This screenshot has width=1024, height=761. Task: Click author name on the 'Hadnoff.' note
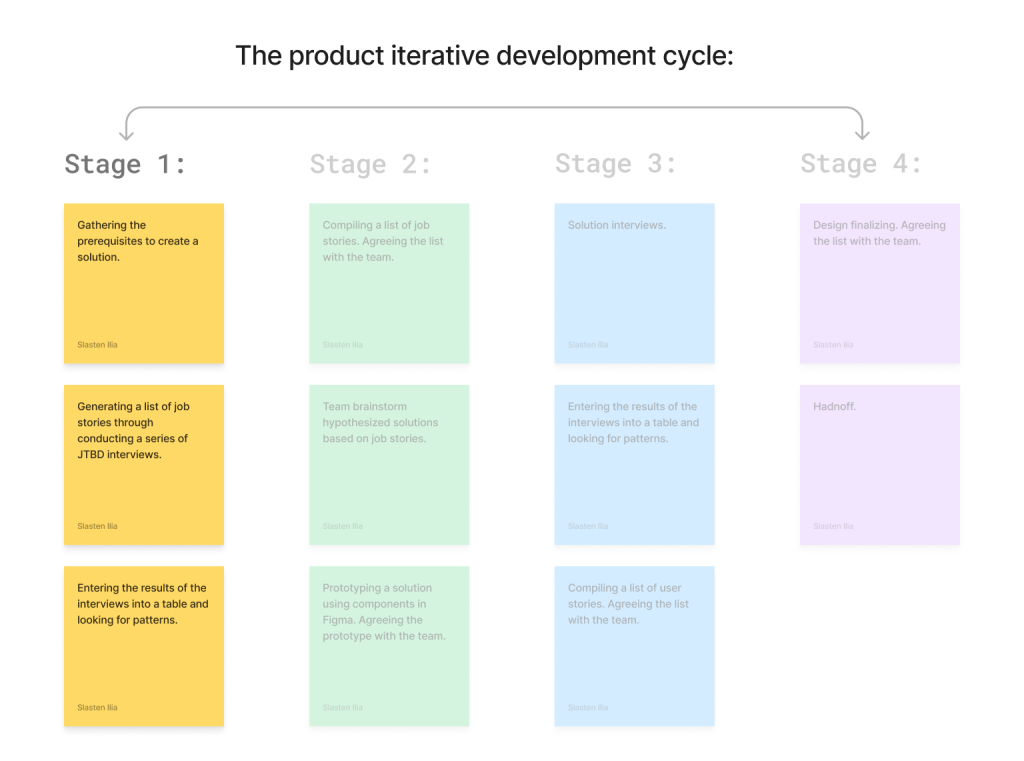pos(833,526)
